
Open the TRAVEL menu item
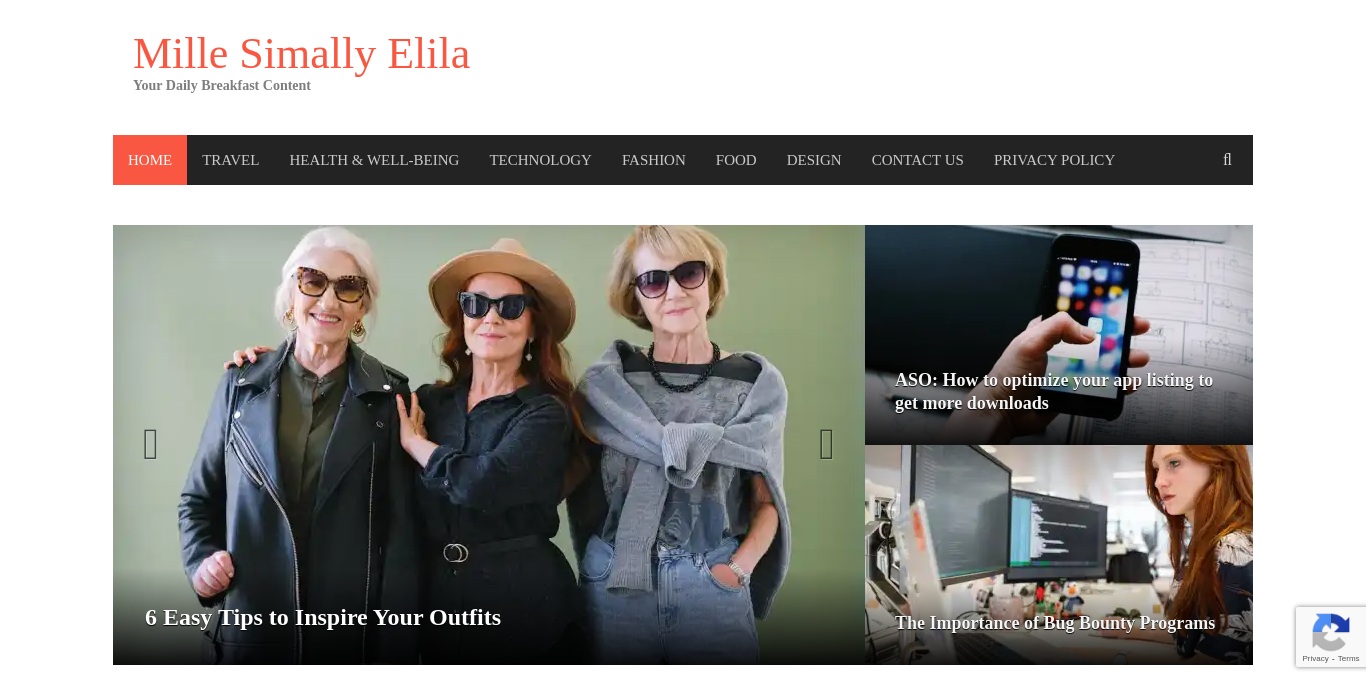tap(231, 160)
